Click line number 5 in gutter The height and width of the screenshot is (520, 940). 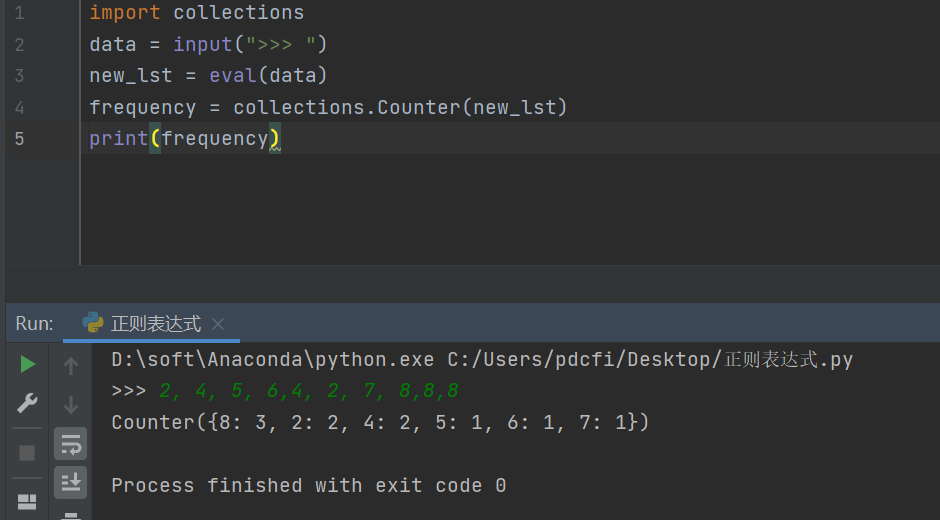coord(20,138)
